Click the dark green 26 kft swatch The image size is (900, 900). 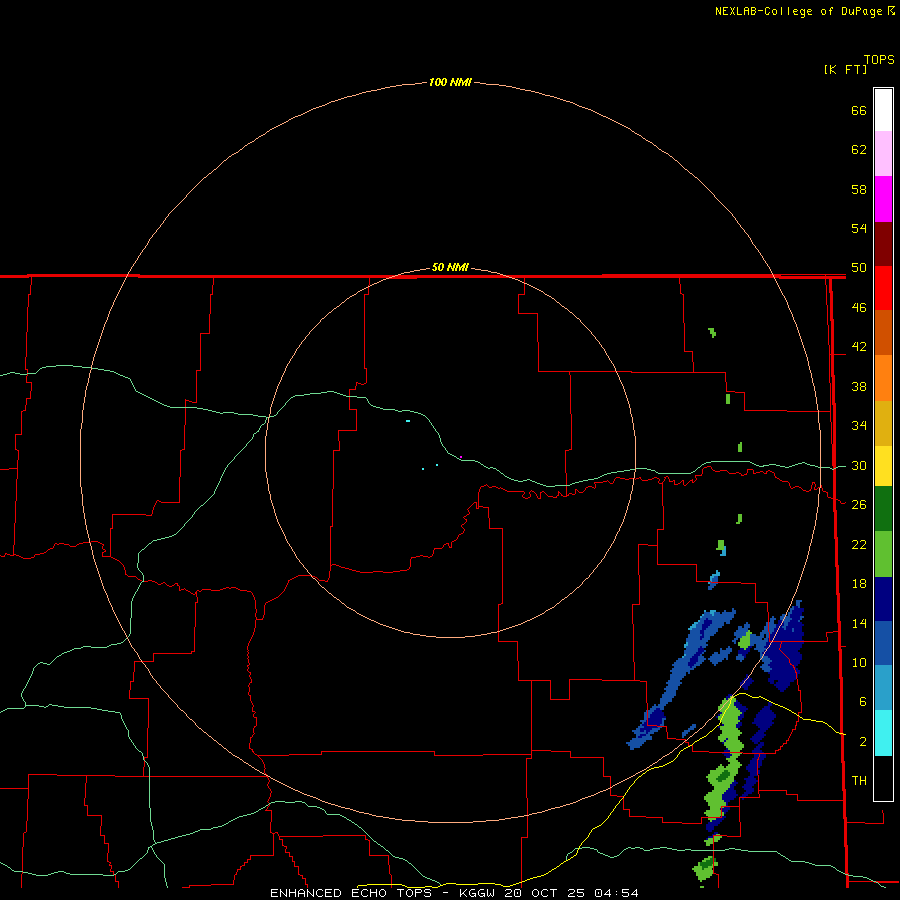[883, 509]
